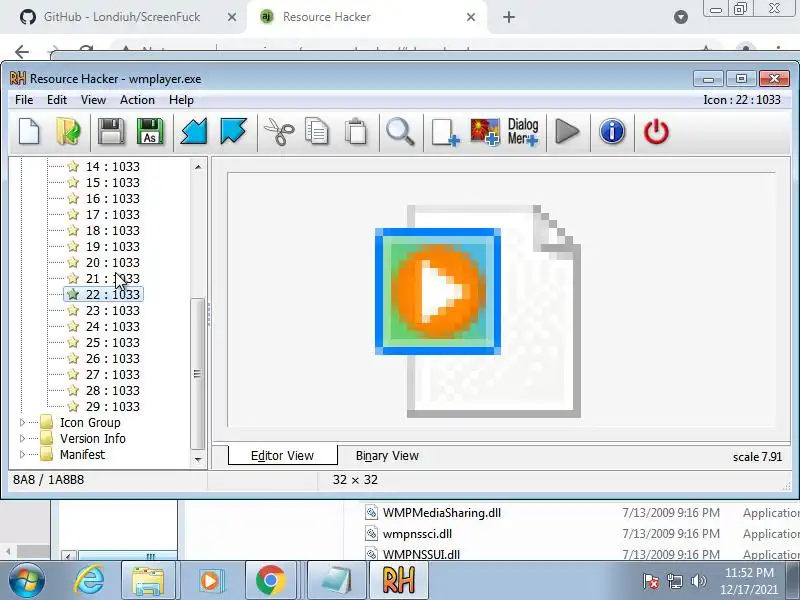Select icon resource 20 : 1033

pyautogui.click(x=112, y=262)
